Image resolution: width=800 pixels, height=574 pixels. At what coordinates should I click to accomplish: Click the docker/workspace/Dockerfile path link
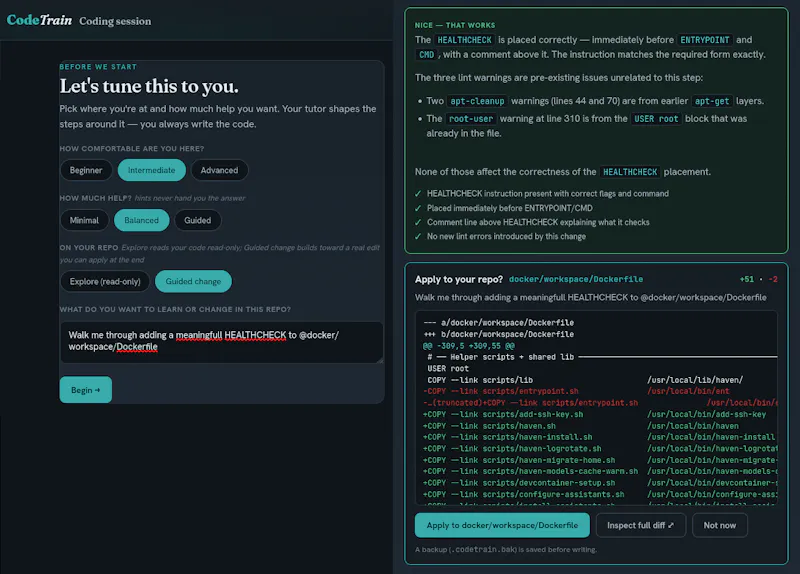tap(576, 279)
